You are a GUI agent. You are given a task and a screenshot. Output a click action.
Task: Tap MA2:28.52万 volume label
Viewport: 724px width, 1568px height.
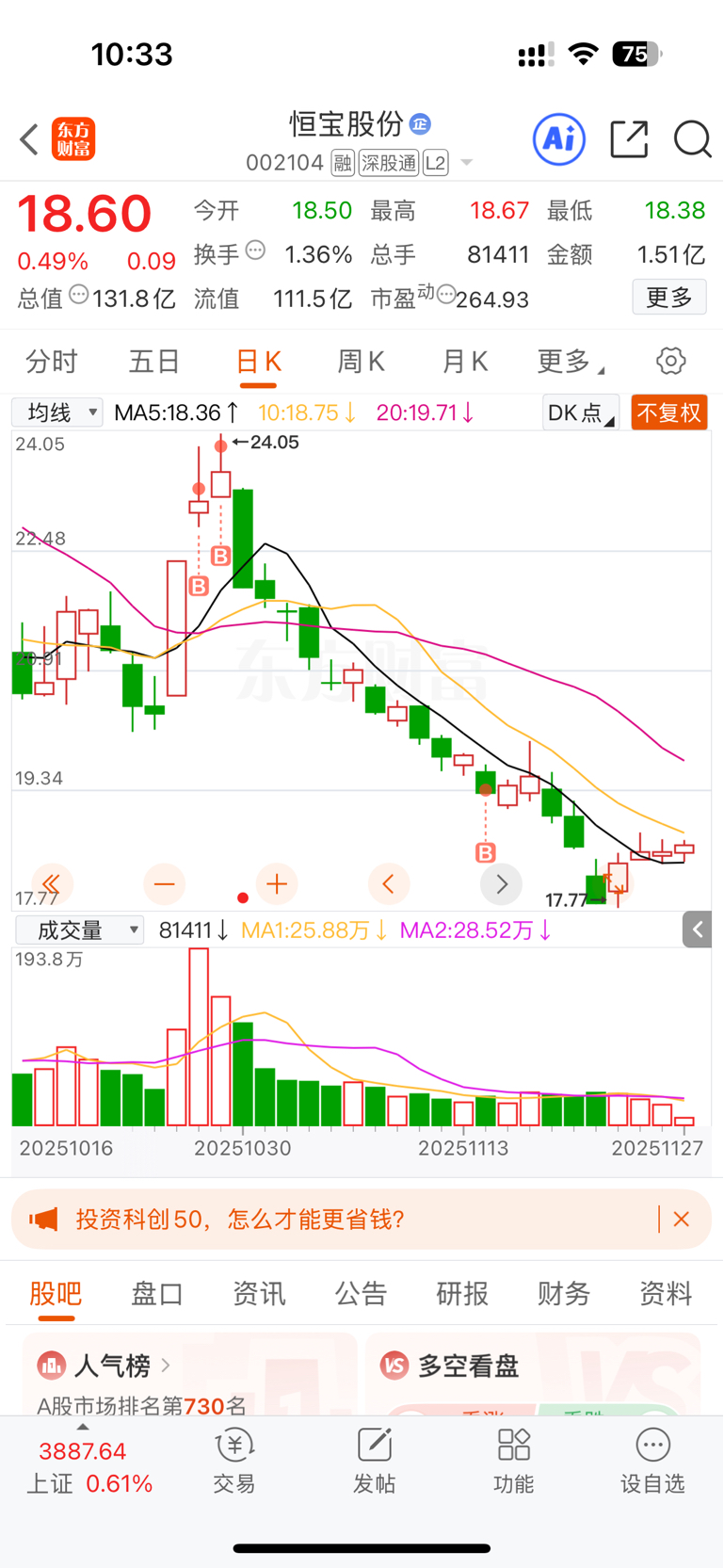[x=475, y=930]
